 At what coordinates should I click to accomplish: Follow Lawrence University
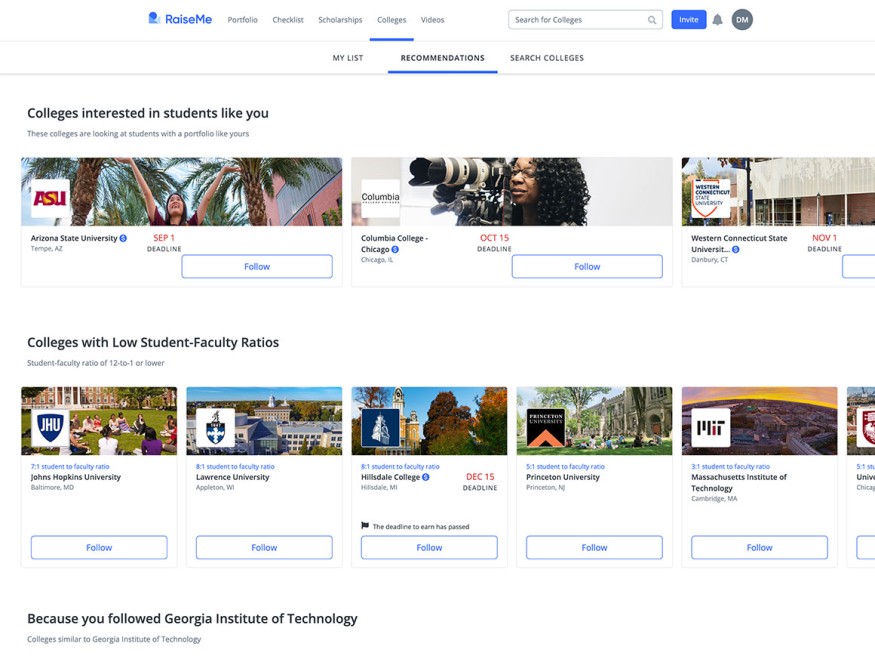[x=264, y=548]
